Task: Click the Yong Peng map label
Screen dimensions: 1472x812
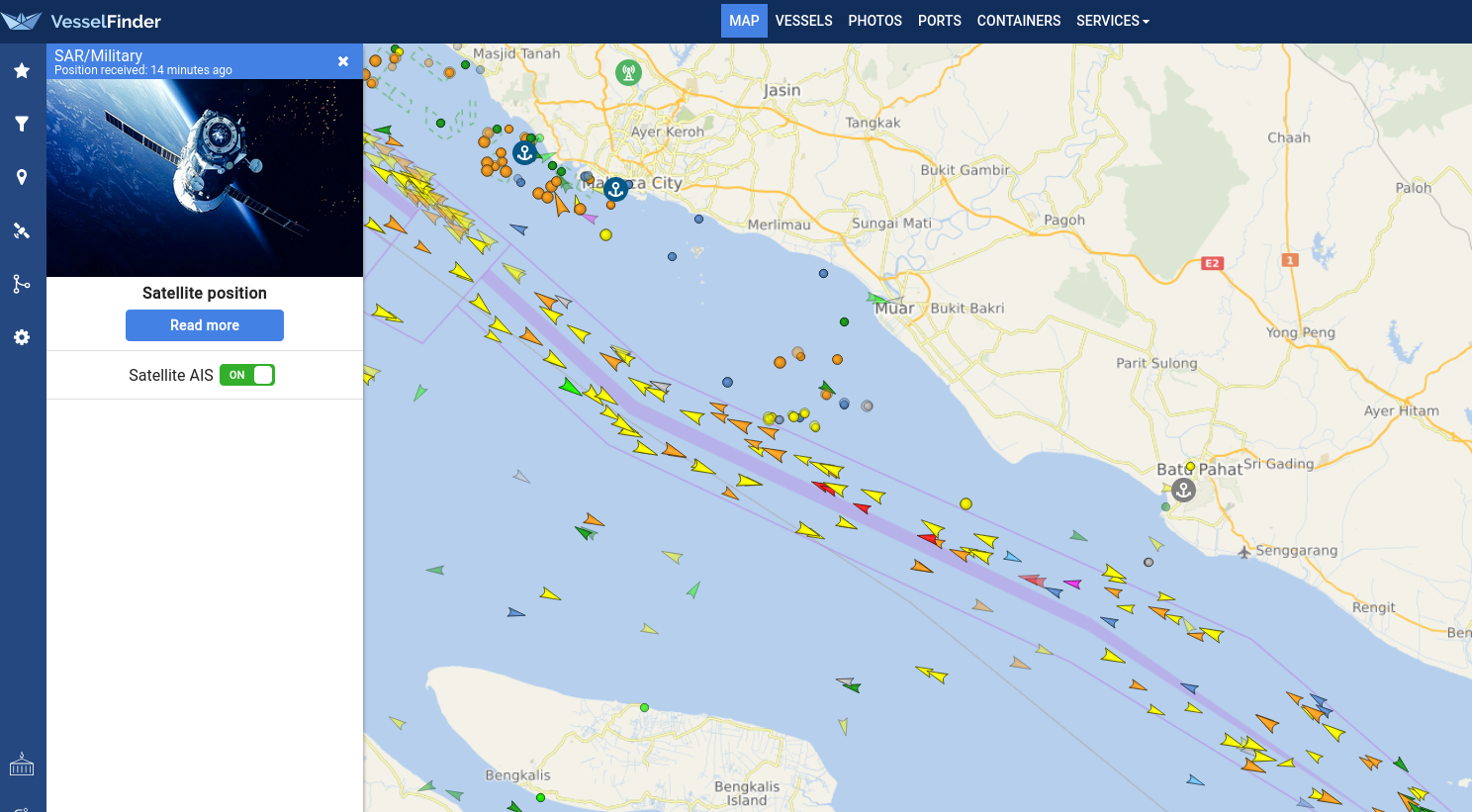Action: coord(1301,332)
